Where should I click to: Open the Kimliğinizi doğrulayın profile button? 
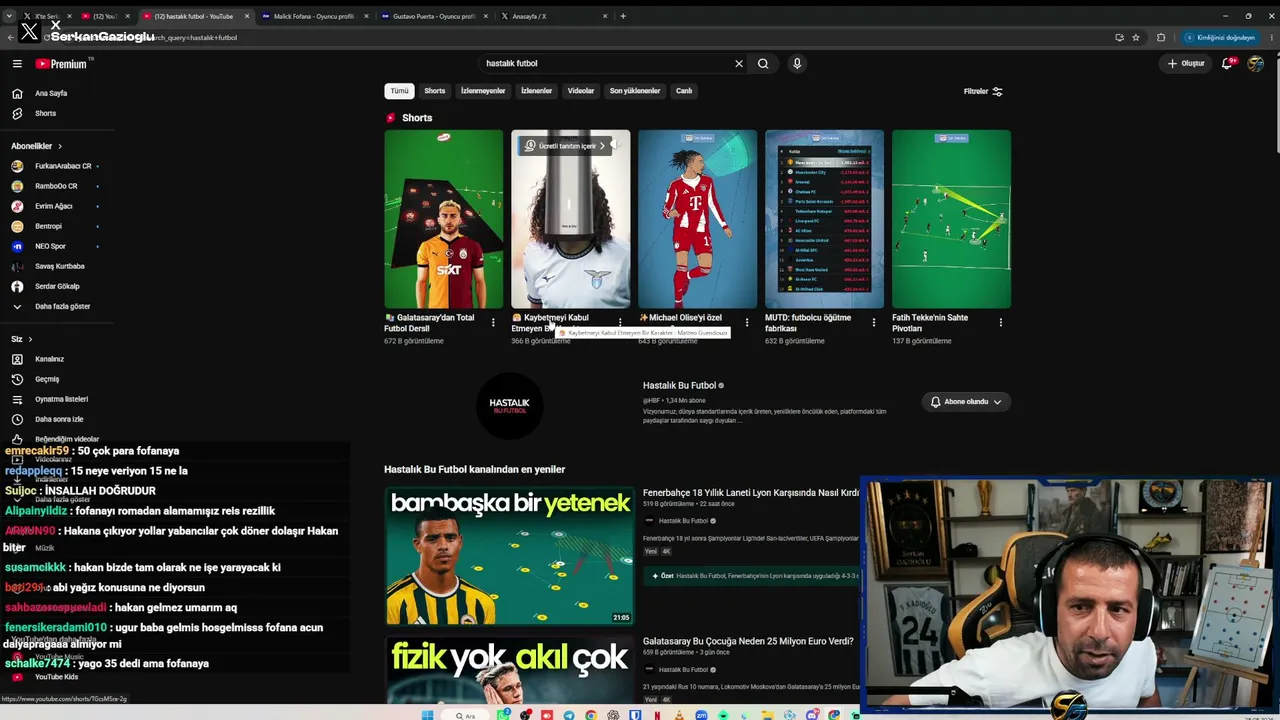point(1220,37)
